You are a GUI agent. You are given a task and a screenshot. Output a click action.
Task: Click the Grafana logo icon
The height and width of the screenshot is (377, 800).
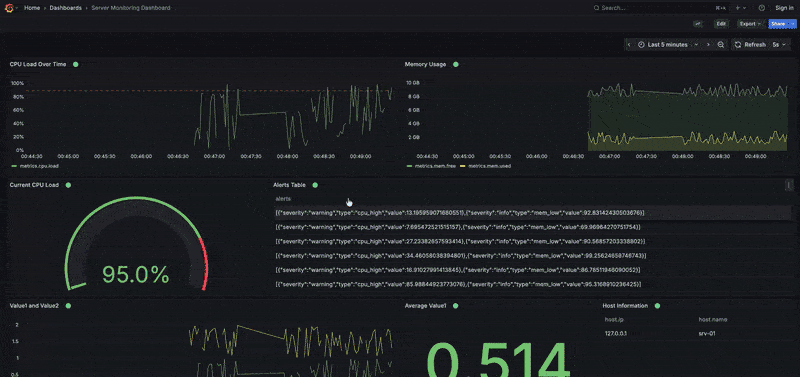[9, 8]
